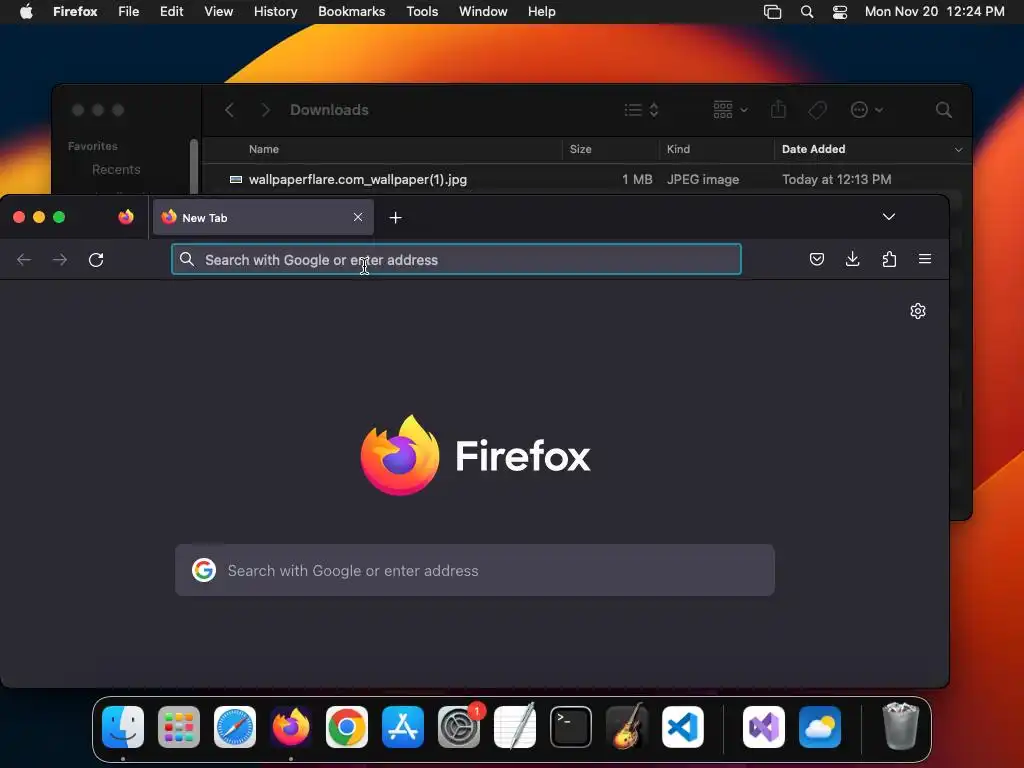This screenshot has width=1024, height=768.
Task: Open Terminal from the Dock
Action: point(571,727)
